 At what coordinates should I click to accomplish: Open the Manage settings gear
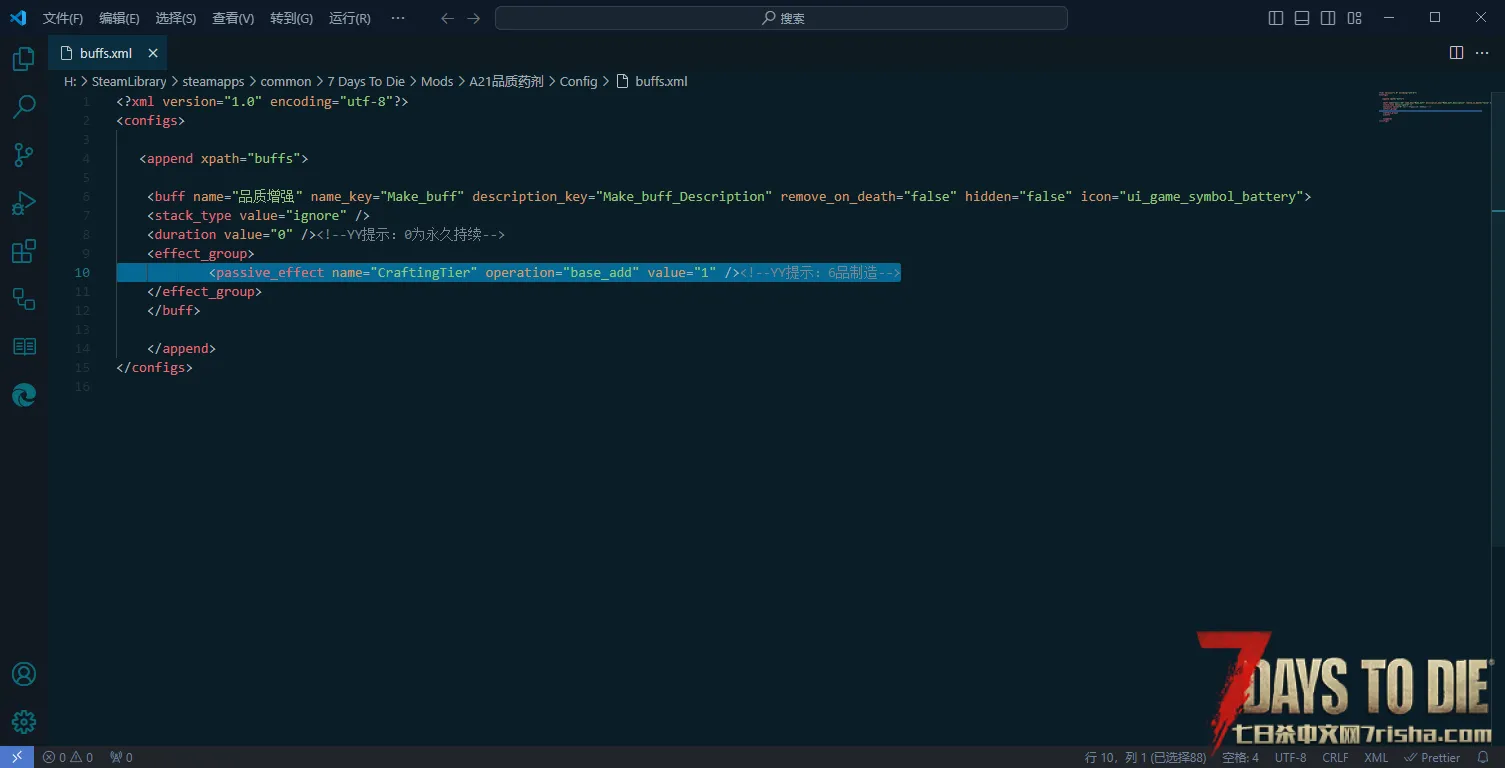click(24, 721)
